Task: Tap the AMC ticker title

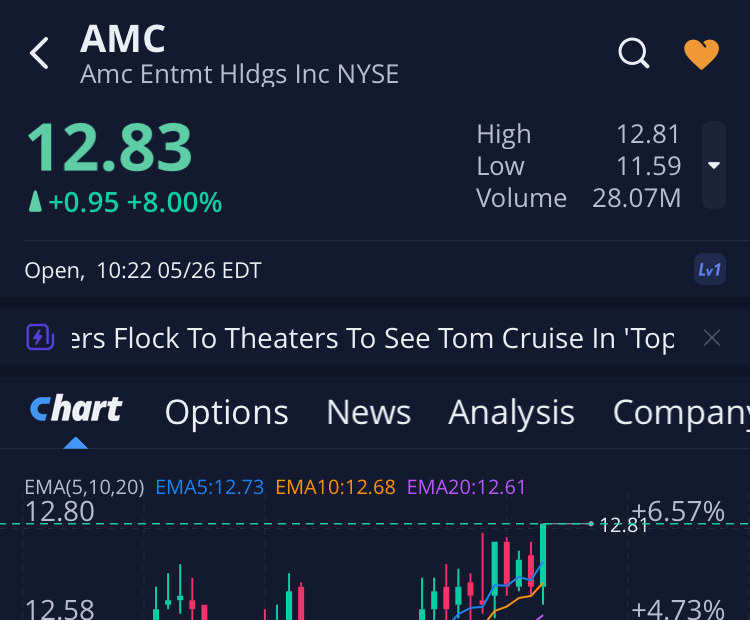Action: tap(123, 39)
